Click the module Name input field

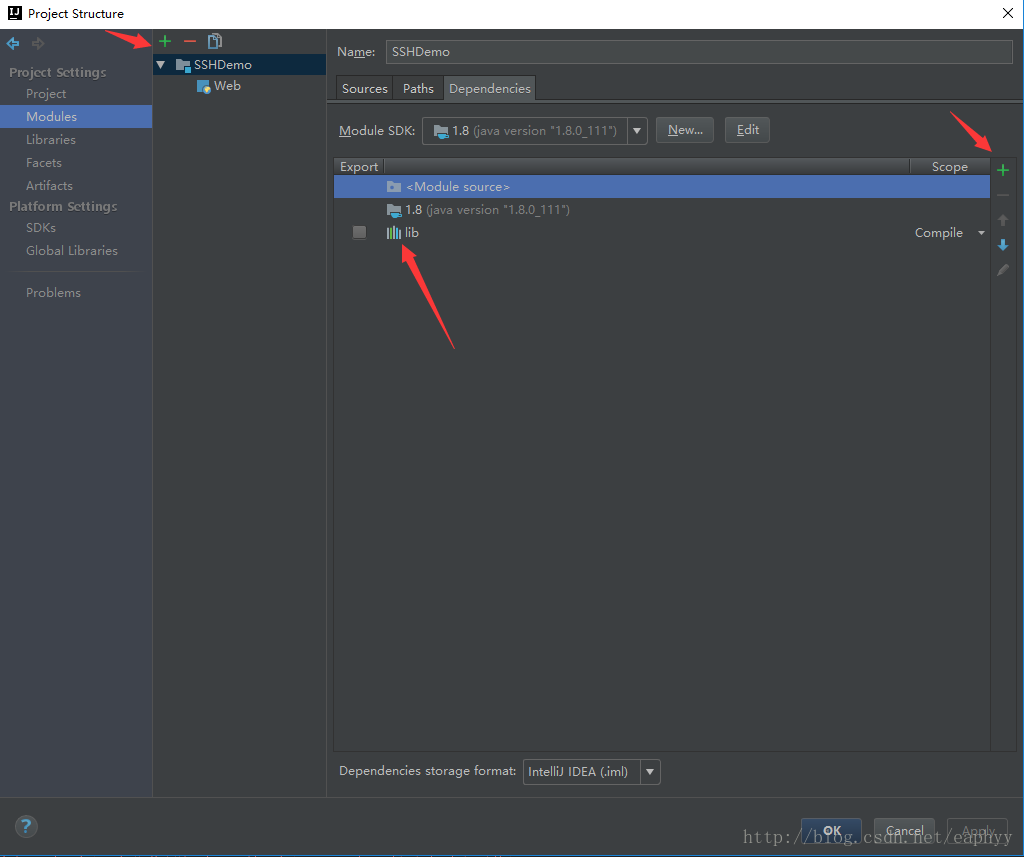[699, 52]
